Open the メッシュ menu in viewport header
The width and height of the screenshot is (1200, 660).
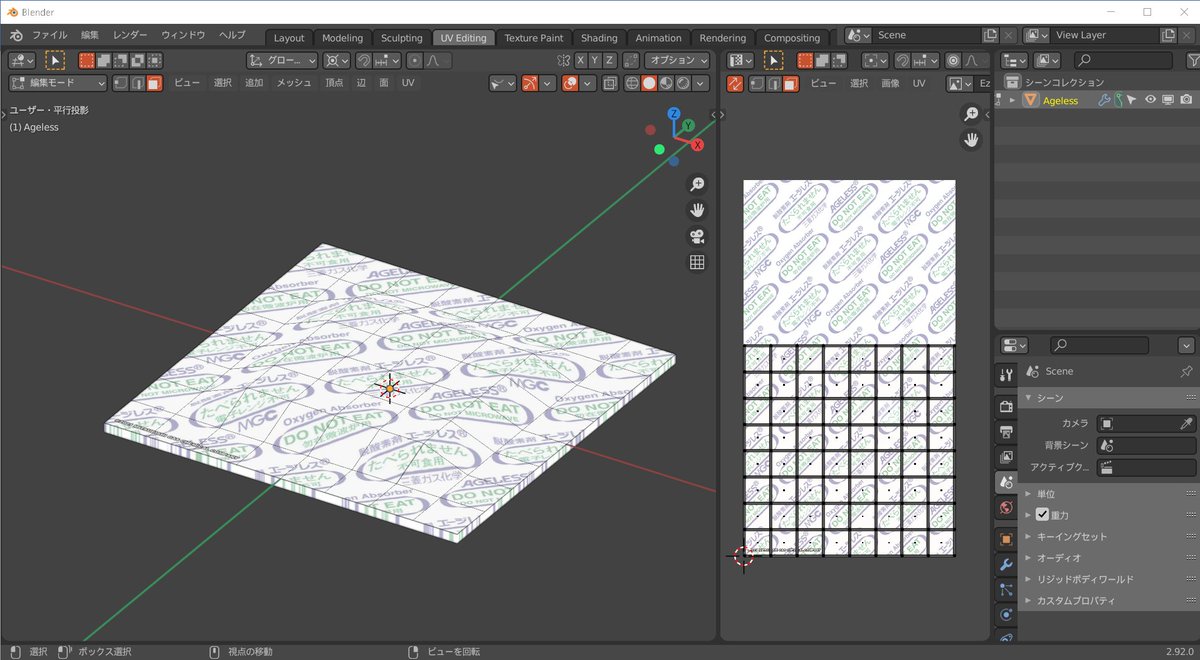(x=294, y=83)
